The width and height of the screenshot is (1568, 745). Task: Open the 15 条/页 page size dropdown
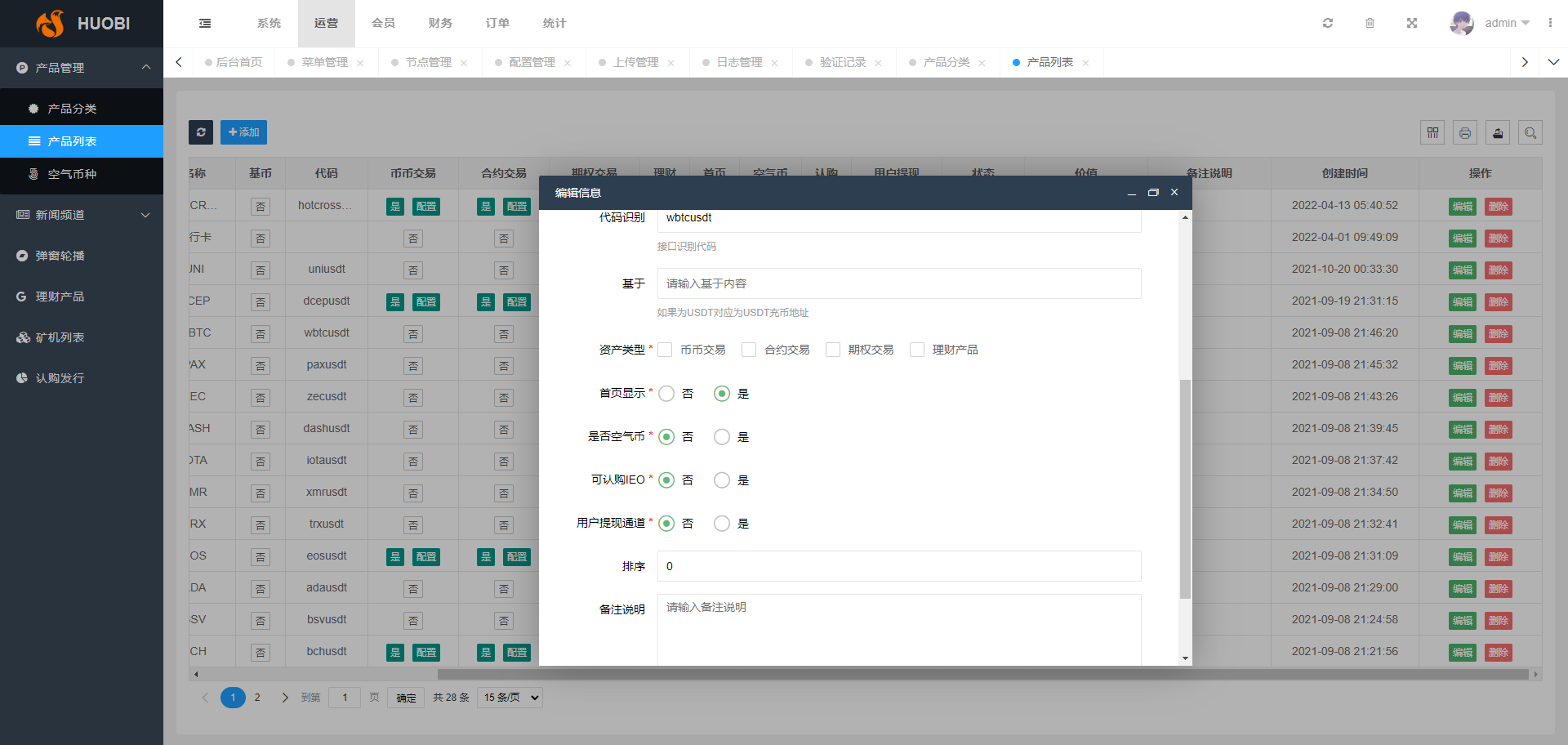(510, 698)
